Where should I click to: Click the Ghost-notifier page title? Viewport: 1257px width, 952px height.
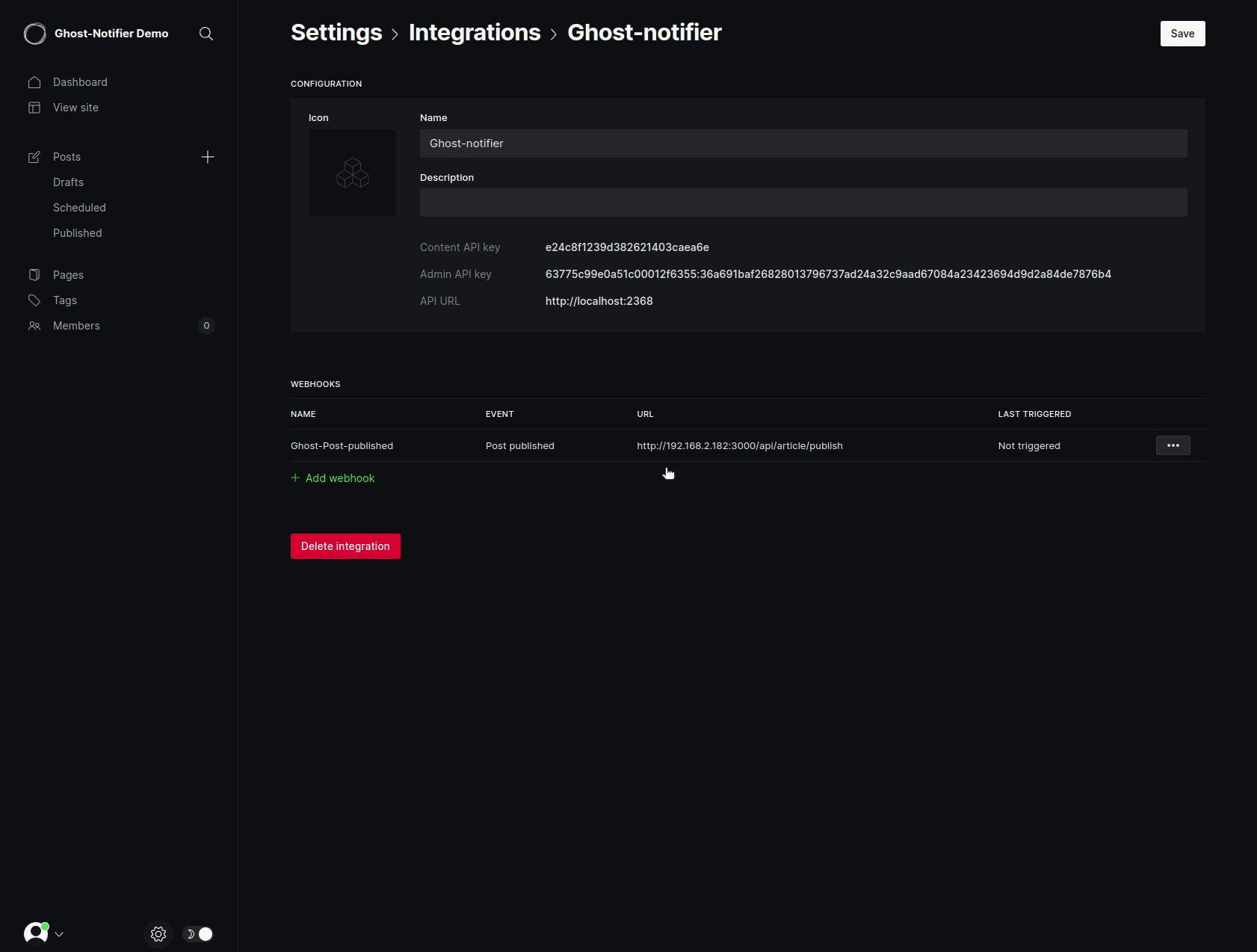(644, 33)
